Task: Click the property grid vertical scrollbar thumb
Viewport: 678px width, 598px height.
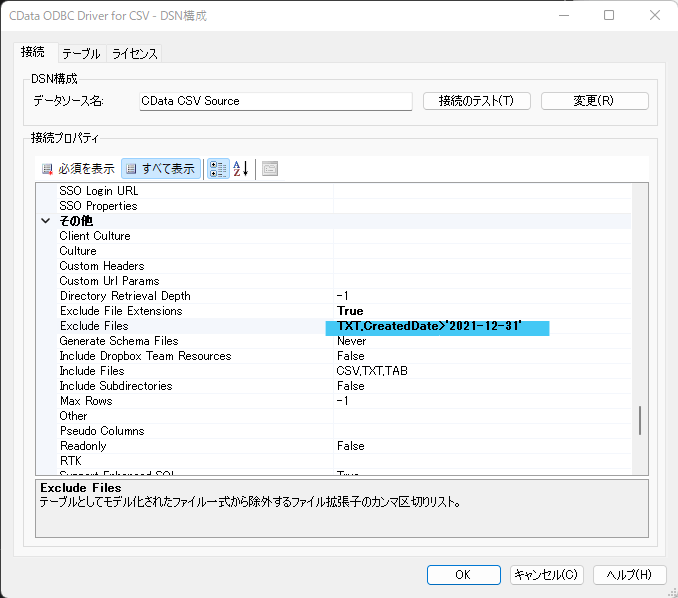Action: 640,420
